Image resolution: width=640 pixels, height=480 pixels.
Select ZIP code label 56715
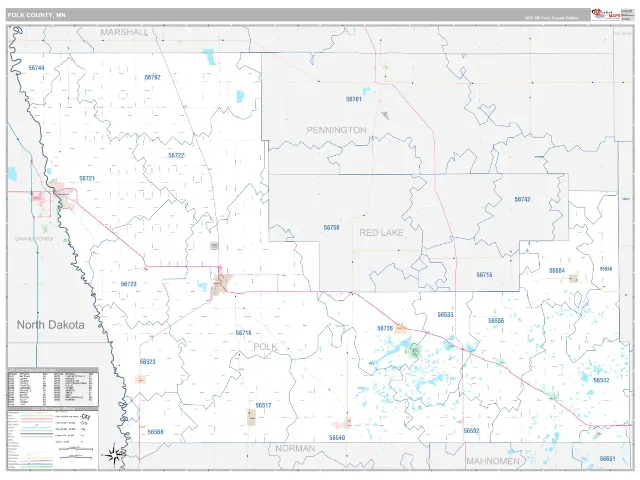[x=484, y=275]
